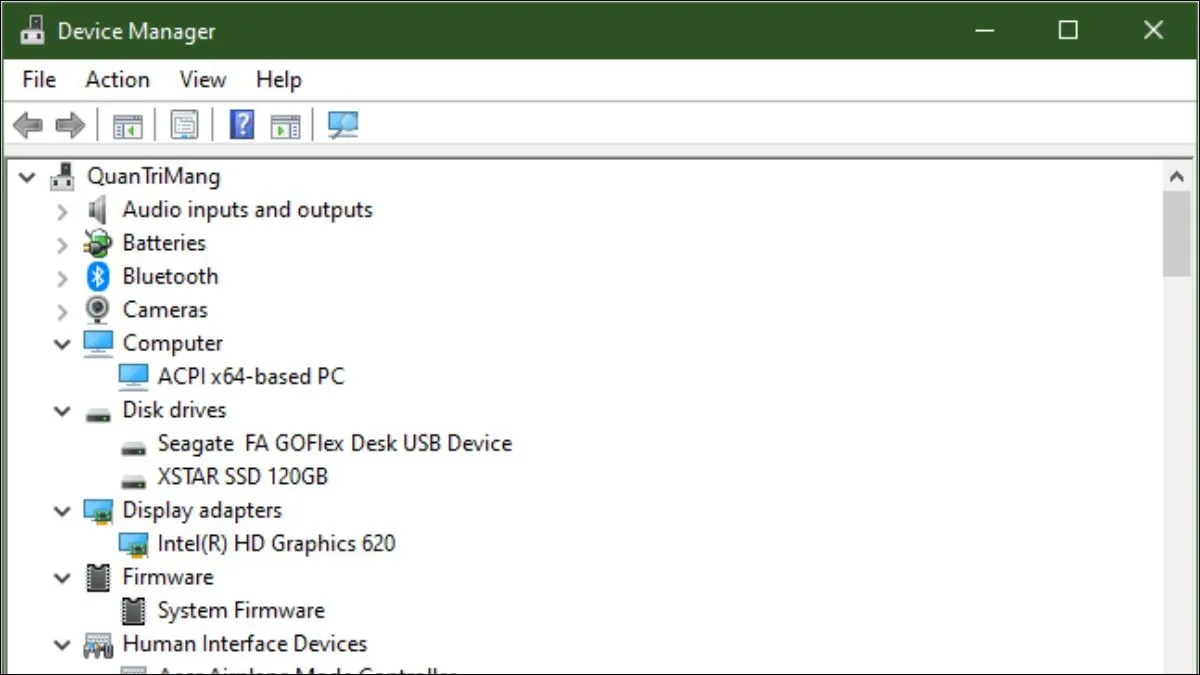Click Show/Hide Console Tree toolbar icon
Screen dimensions: 1200x675
[x=128, y=125]
